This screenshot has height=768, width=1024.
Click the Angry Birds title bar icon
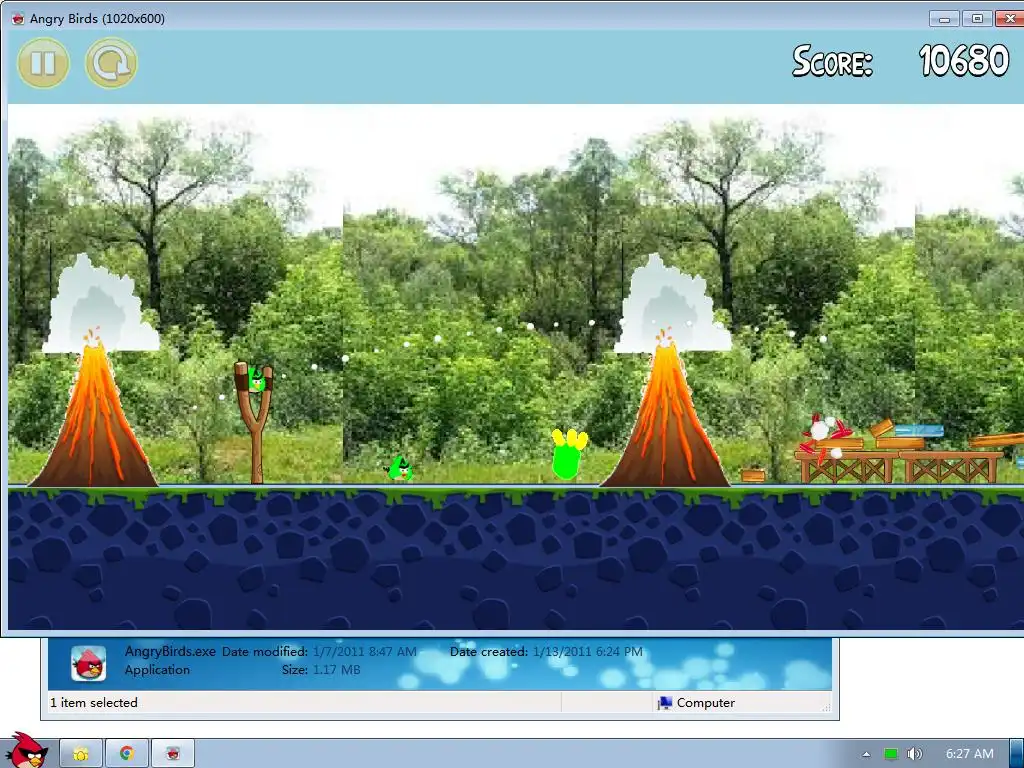tap(18, 18)
